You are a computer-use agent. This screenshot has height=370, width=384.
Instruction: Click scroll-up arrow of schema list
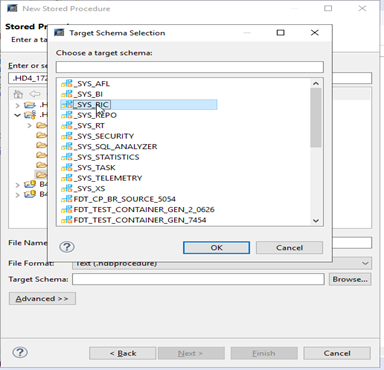316,83
